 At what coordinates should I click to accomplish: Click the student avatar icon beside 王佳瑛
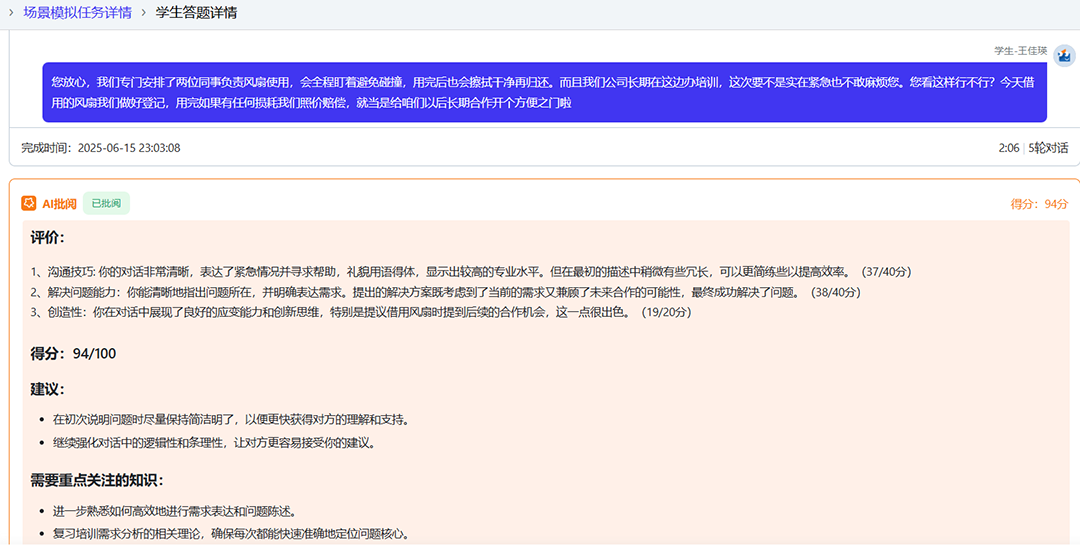[1064, 56]
